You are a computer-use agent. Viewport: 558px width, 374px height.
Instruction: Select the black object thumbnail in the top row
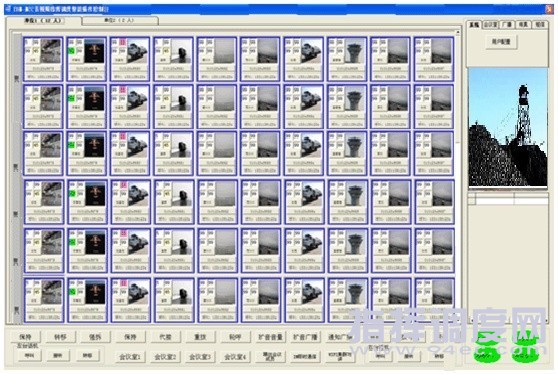181,52
